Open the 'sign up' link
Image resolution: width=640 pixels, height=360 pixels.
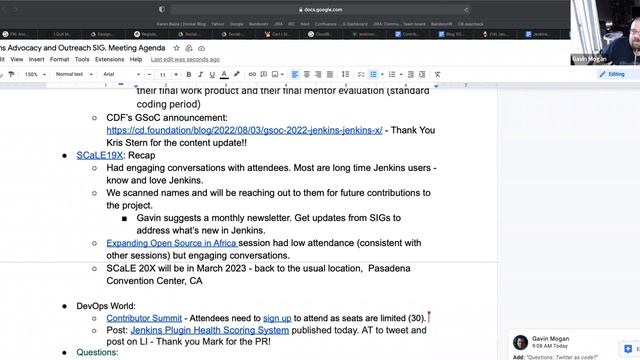tap(277, 318)
